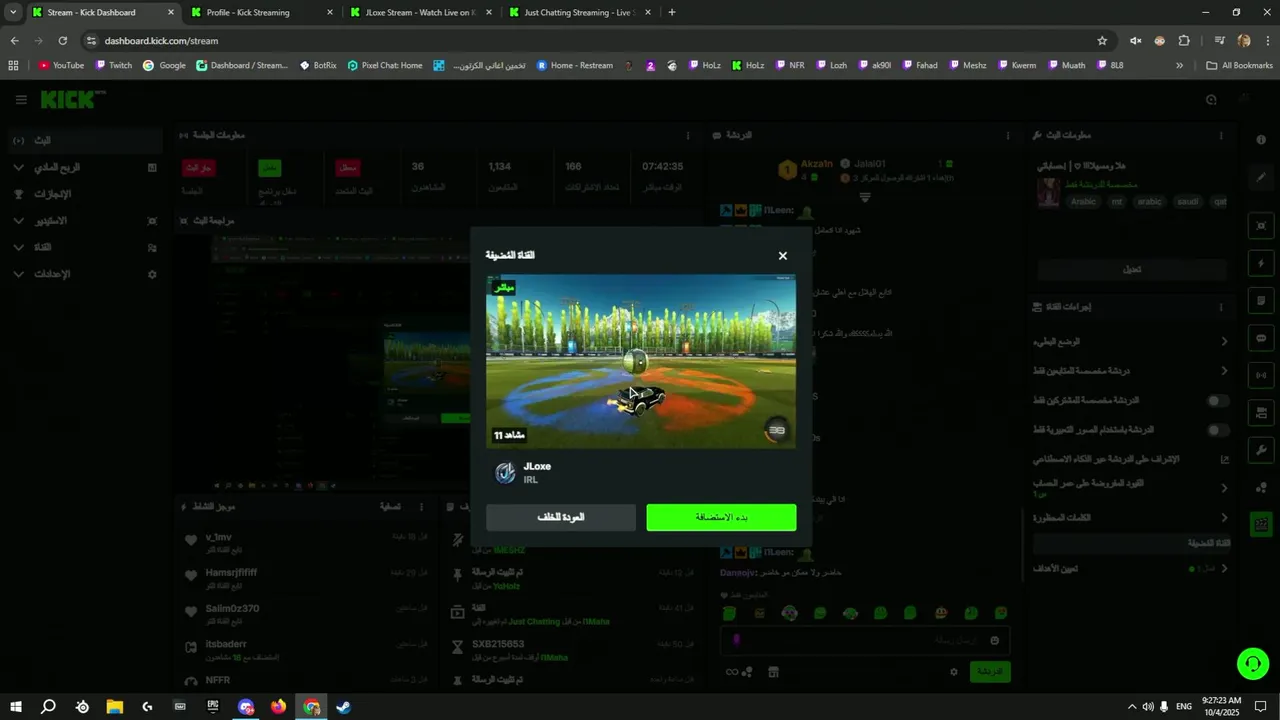Click the Arabic tag chip

(1084, 201)
